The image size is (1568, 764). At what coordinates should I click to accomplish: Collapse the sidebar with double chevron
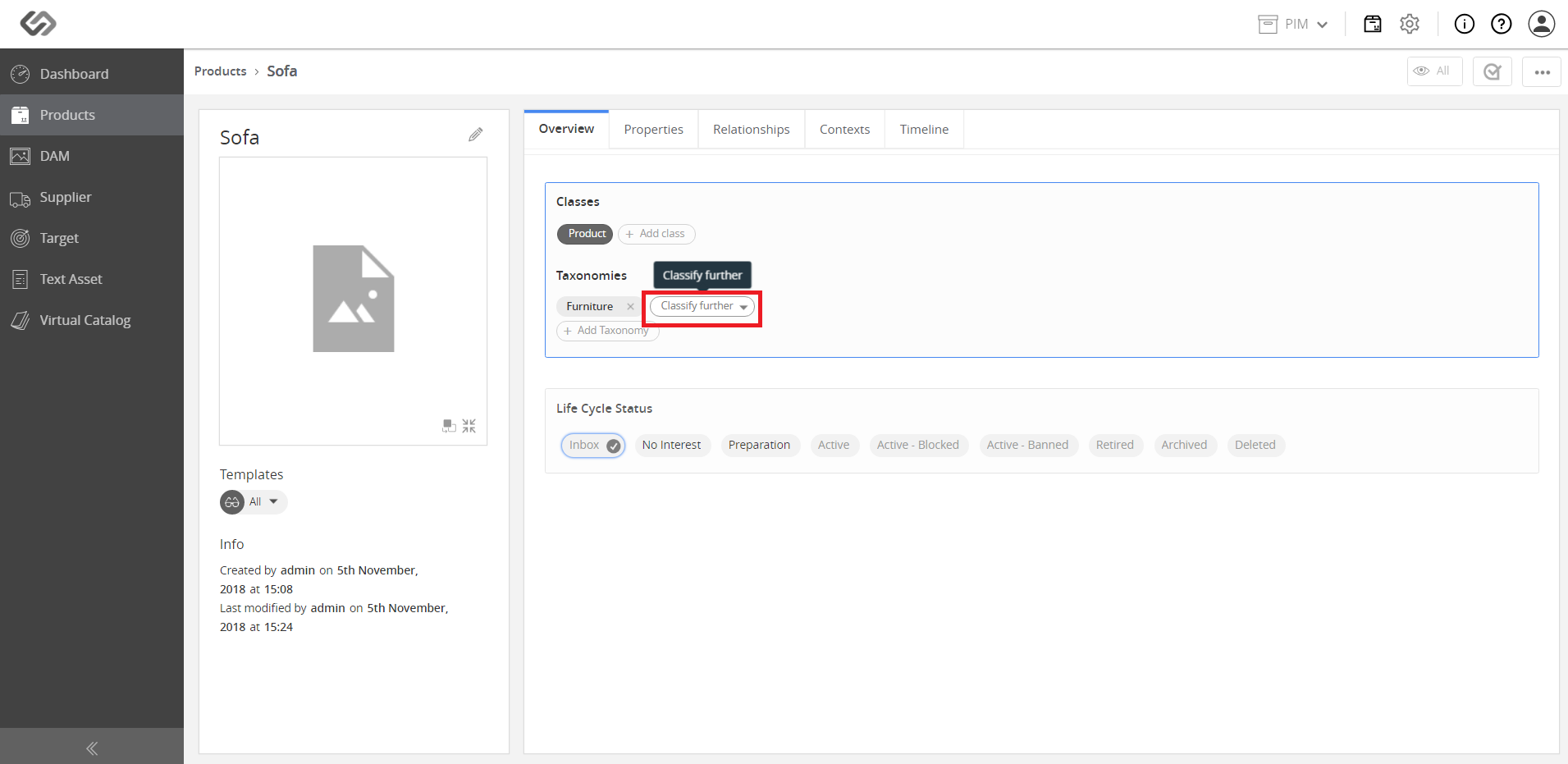(x=92, y=748)
